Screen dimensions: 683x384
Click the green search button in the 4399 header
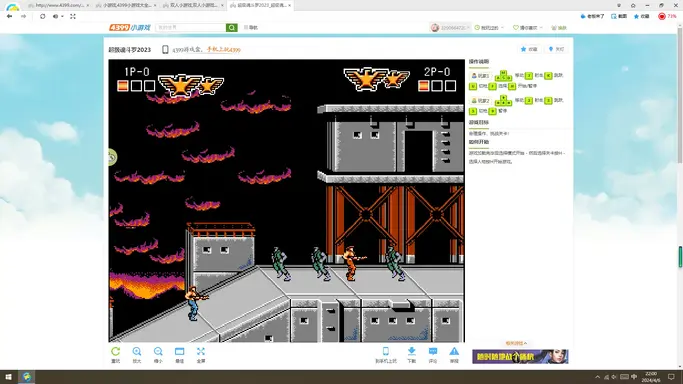click(232, 27)
